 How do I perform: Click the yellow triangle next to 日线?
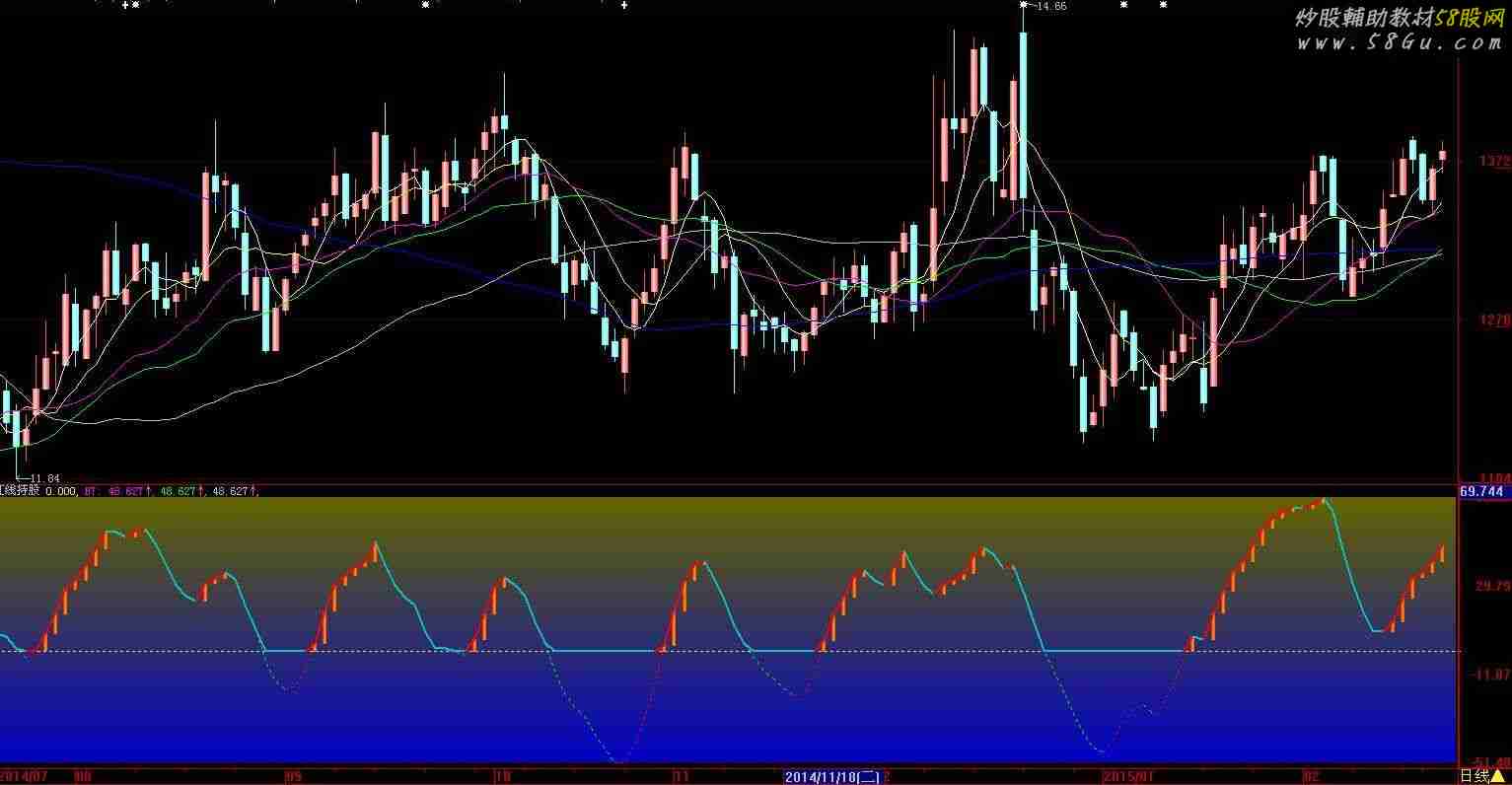1499,776
